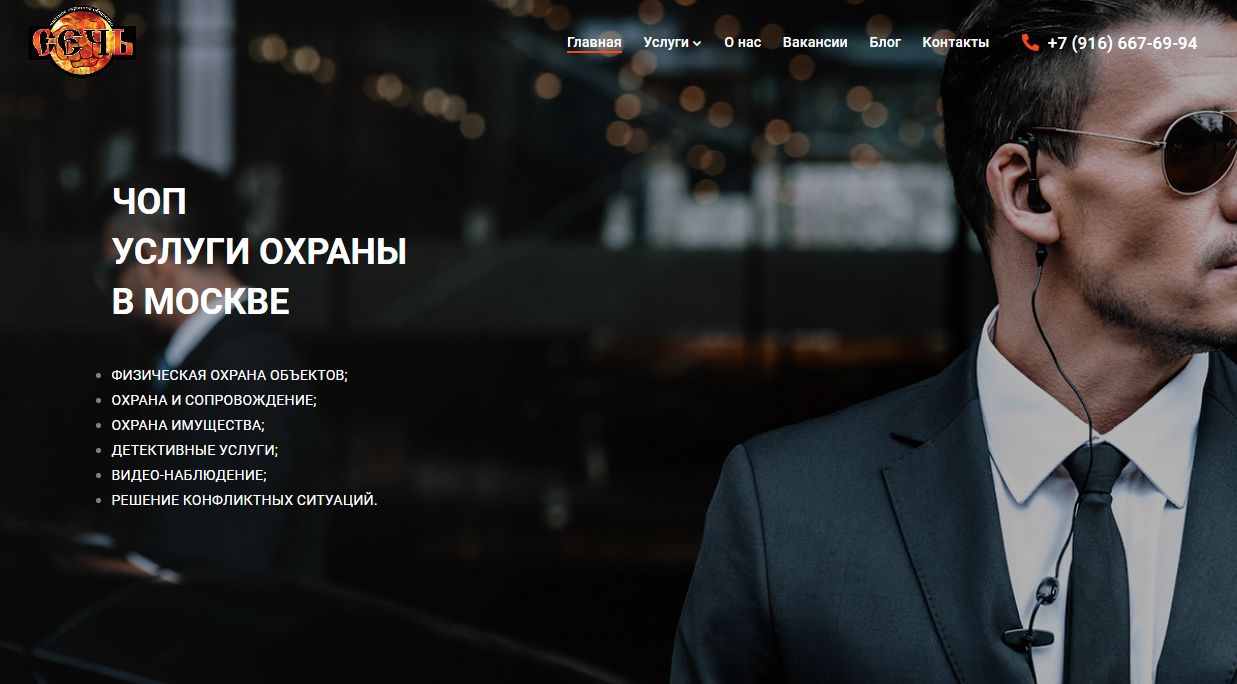Select the Видео-наблюдение list item
Viewport: 1237px width, 684px height.
(189, 475)
